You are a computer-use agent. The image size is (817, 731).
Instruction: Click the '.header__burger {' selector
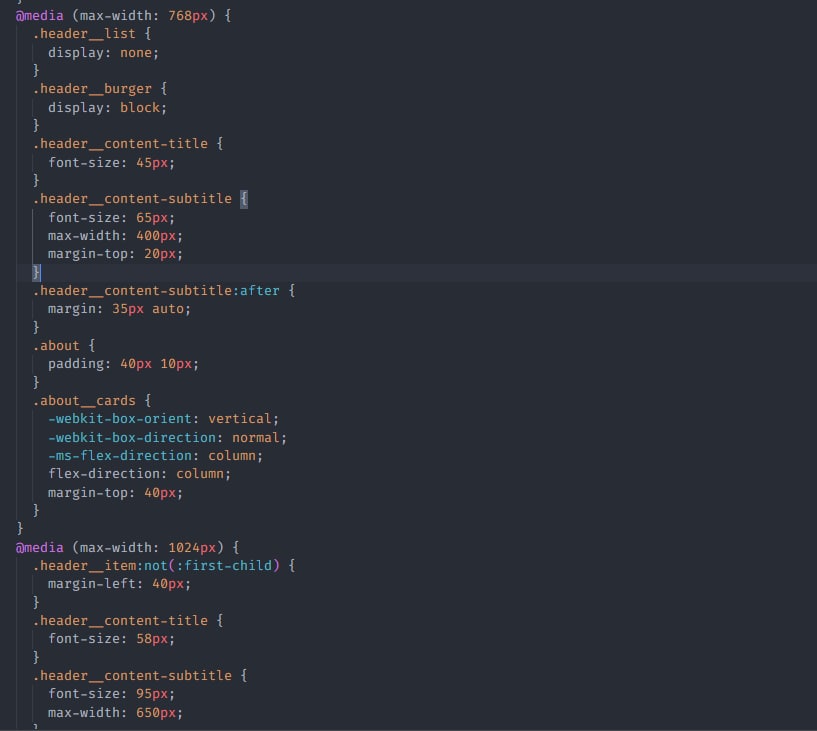(100, 89)
